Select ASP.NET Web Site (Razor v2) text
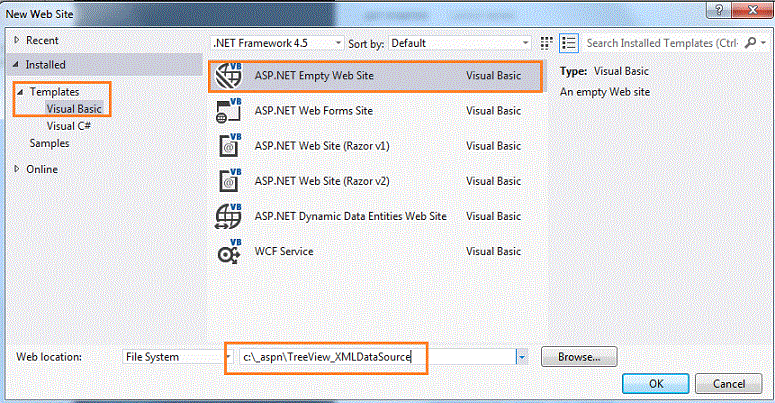The image size is (775, 403). pos(322,181)
